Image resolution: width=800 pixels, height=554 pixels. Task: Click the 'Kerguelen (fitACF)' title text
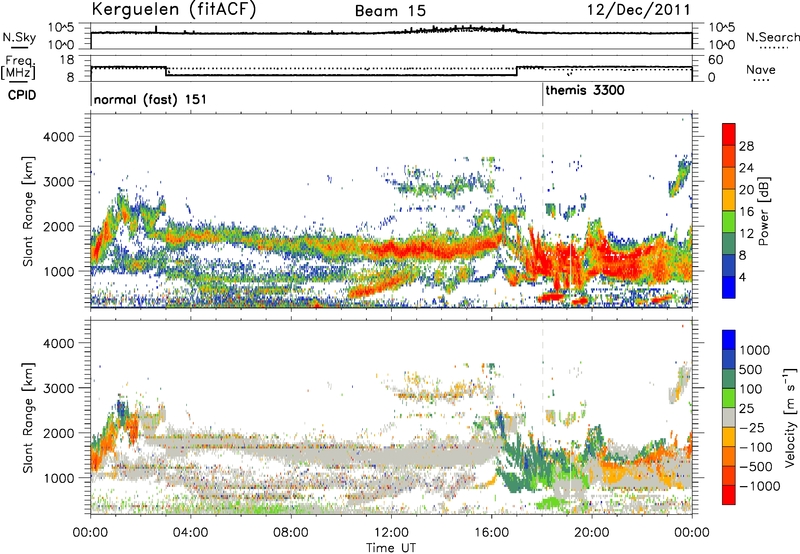point(173,10)
